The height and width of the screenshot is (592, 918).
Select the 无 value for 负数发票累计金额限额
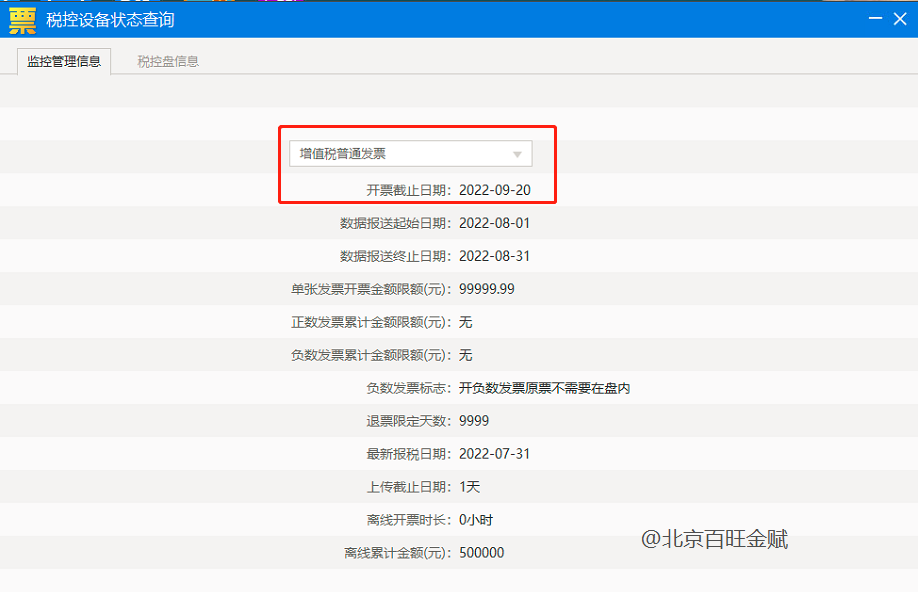(465, 355)
